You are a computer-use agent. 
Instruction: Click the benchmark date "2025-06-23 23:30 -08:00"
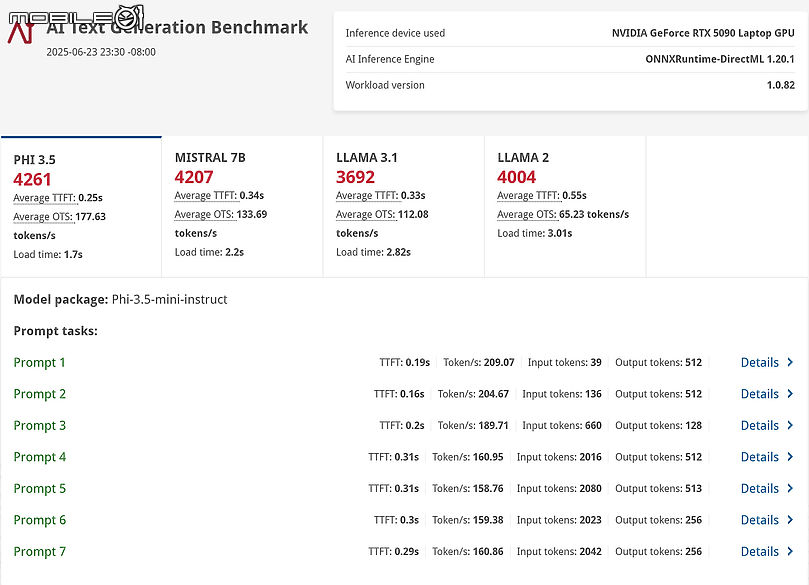pyautogui.click(x=101, y=52)
